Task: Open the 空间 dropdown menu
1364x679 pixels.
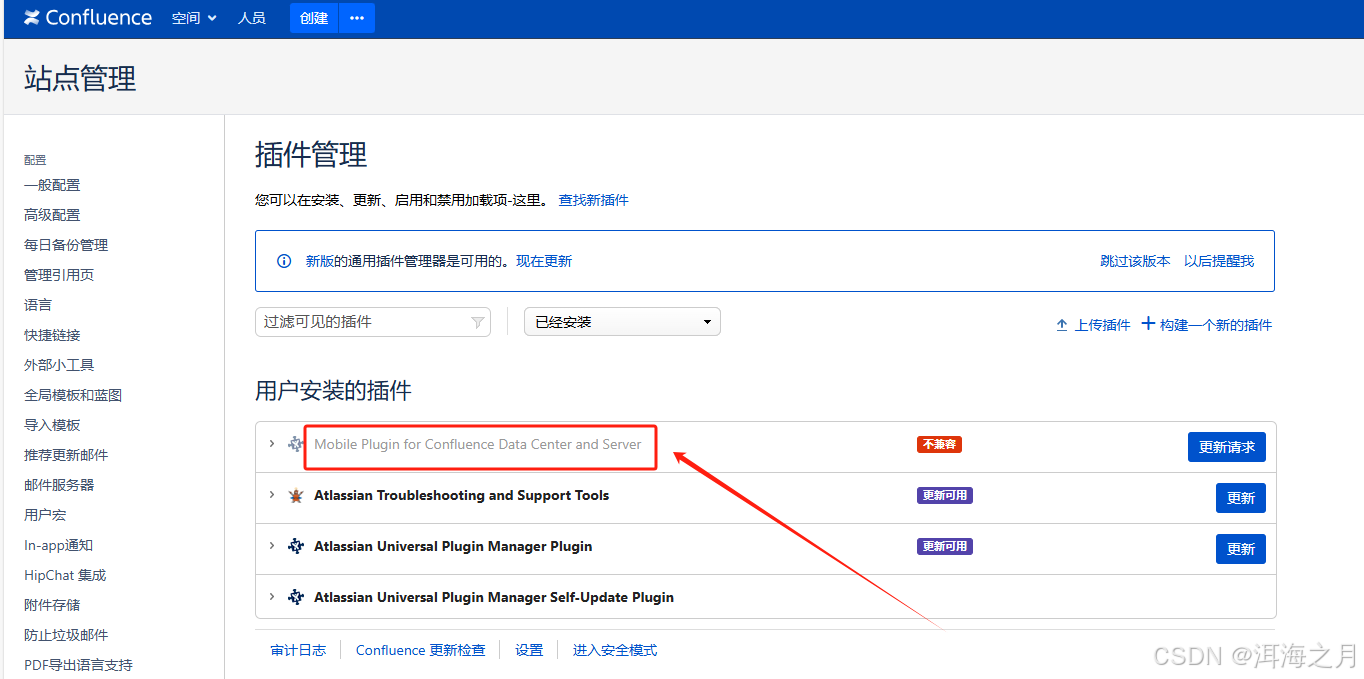Action: [x=194, y=18]
